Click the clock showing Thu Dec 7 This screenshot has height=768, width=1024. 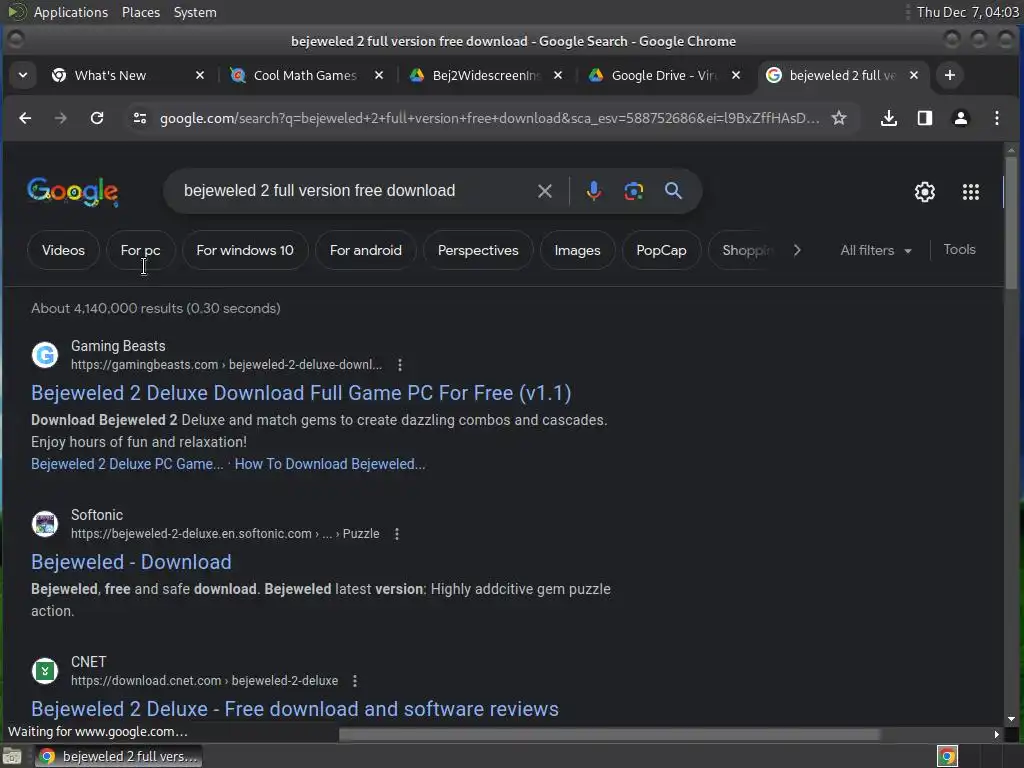click(x=967, y=12)
